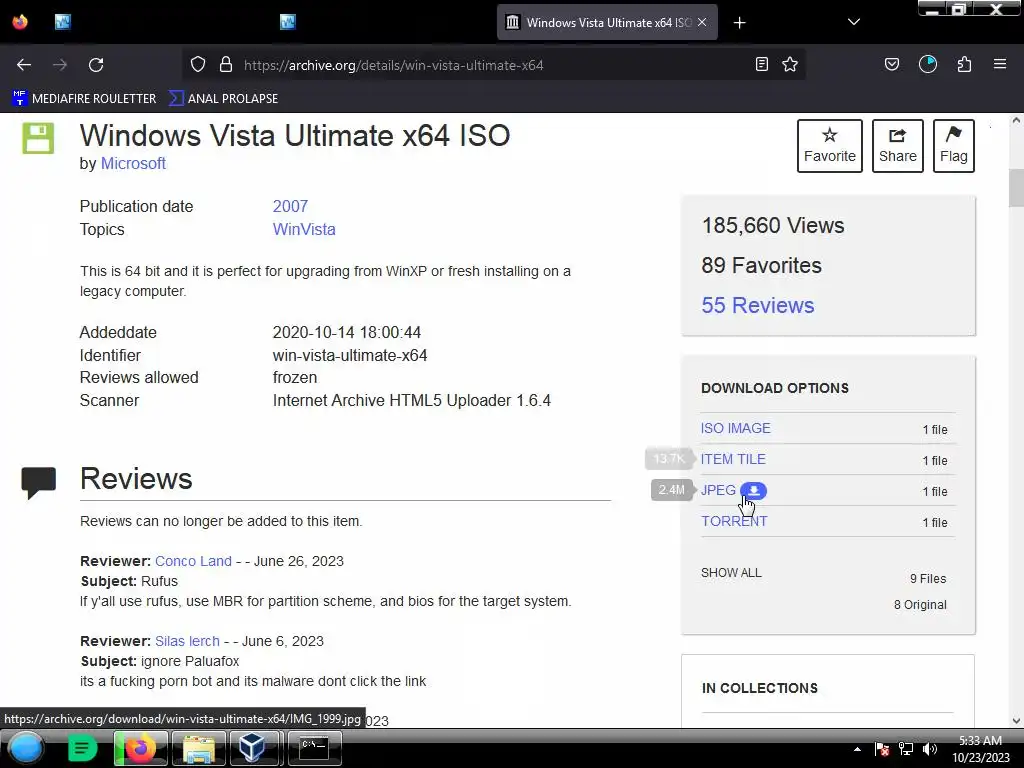Open the MEDIAFIRE ROULETTER bookmark

(x=84, y=99)
